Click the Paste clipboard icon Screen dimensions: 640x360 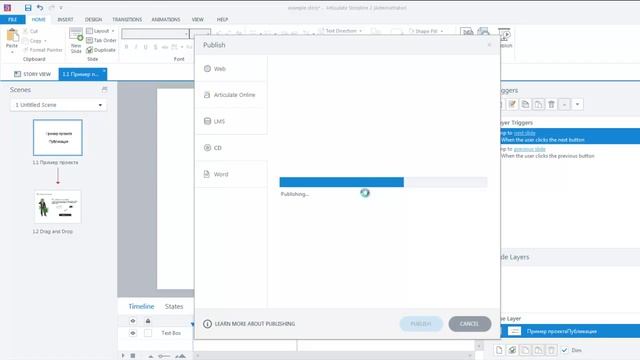click(x=12, y=36)
